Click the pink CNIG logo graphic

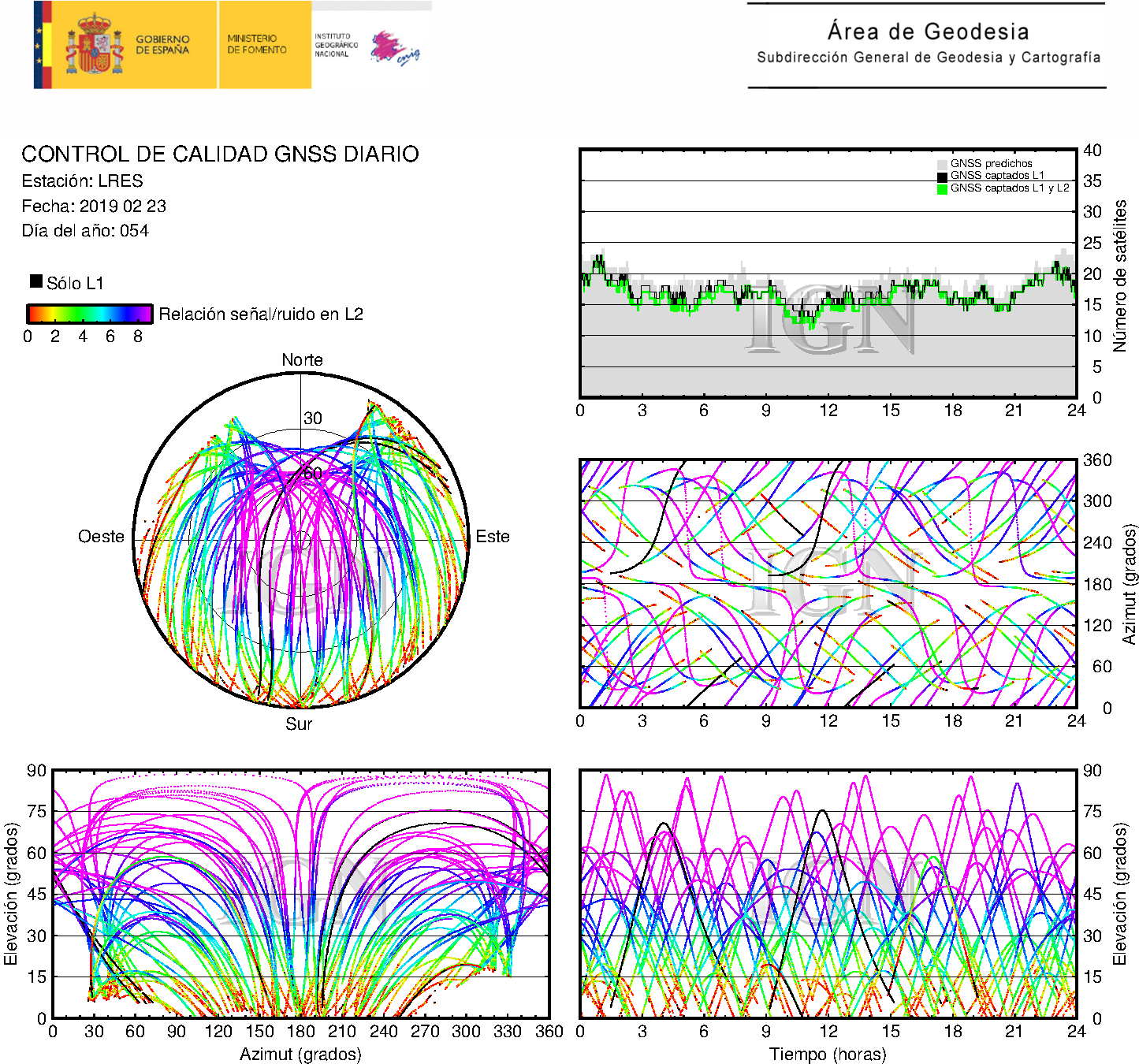395,49
